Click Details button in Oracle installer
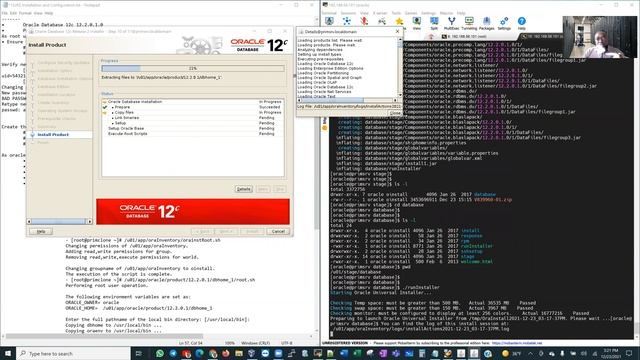 [244, 189]
